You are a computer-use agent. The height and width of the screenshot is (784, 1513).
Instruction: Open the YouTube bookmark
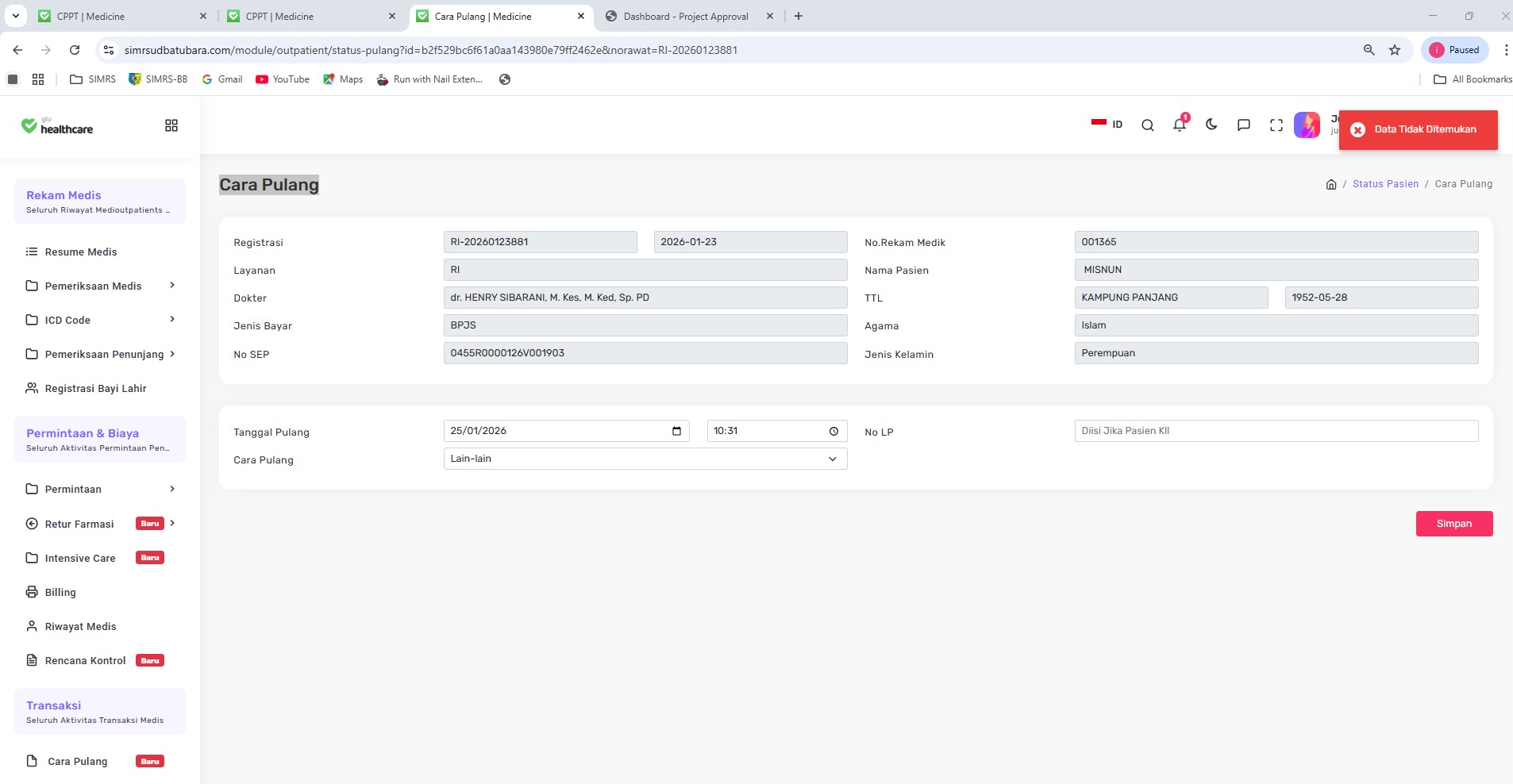[283, 79]
